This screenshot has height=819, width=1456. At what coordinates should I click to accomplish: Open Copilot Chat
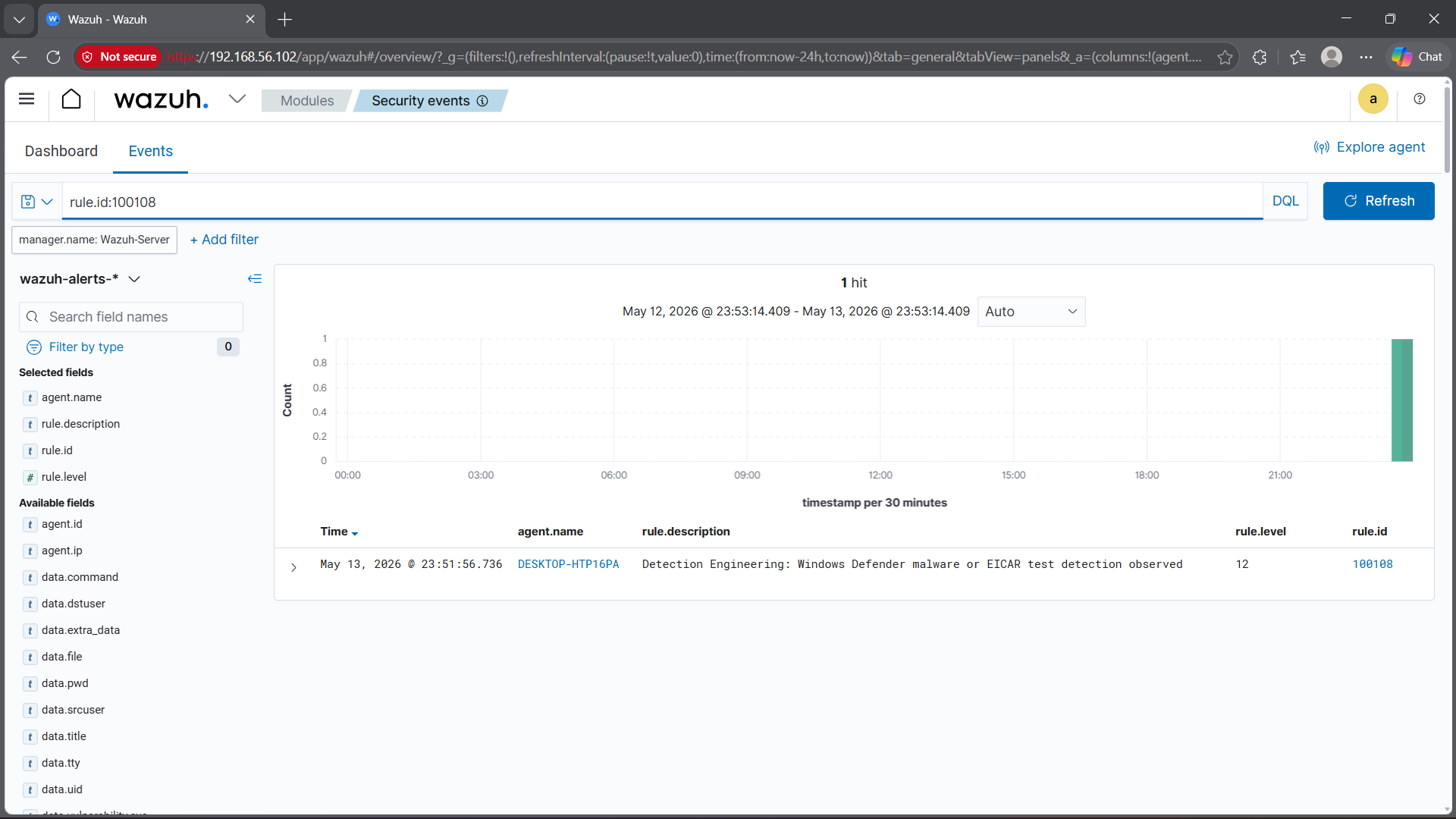pyautogui.click(x=1417, y=57)
